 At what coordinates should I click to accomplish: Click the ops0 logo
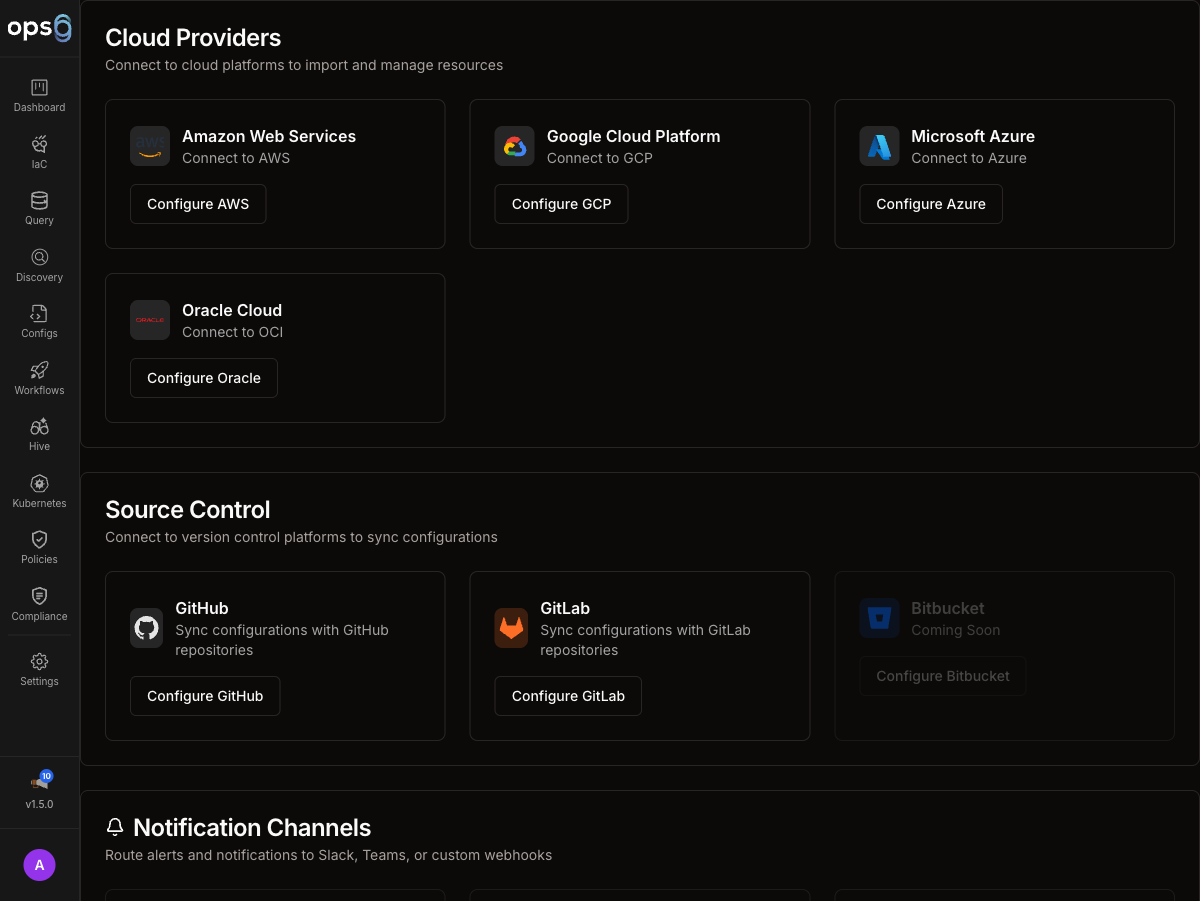coord(39,28)
